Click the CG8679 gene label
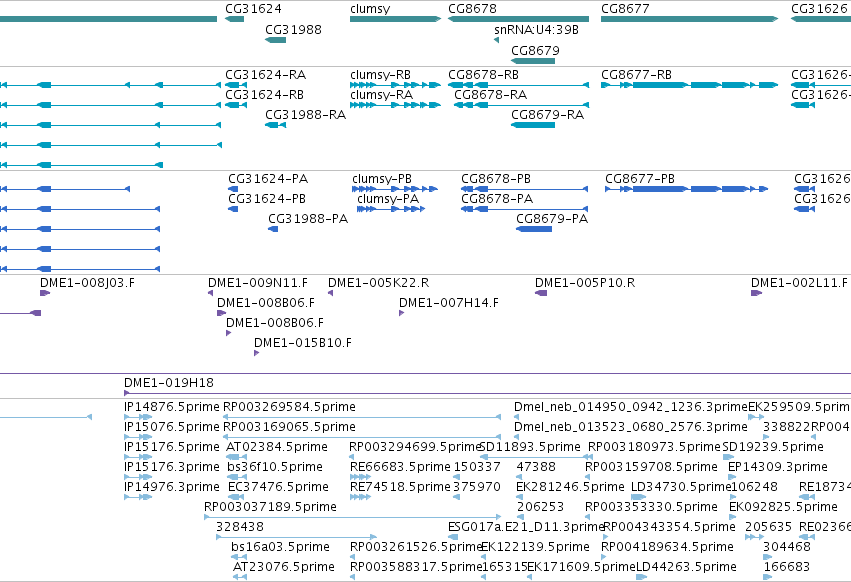This screenshot has height=582, width=851. point(535,50)
